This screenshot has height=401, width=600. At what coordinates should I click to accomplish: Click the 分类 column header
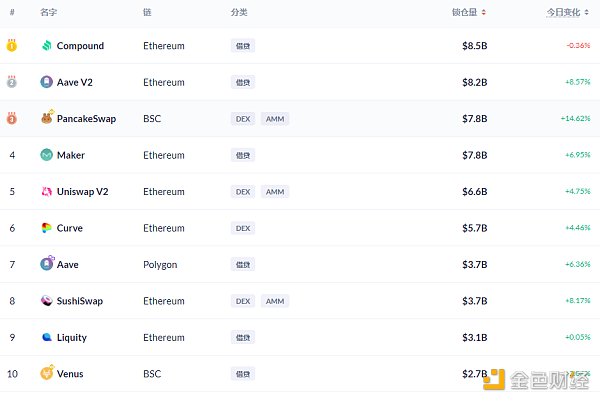pos(239,13)
